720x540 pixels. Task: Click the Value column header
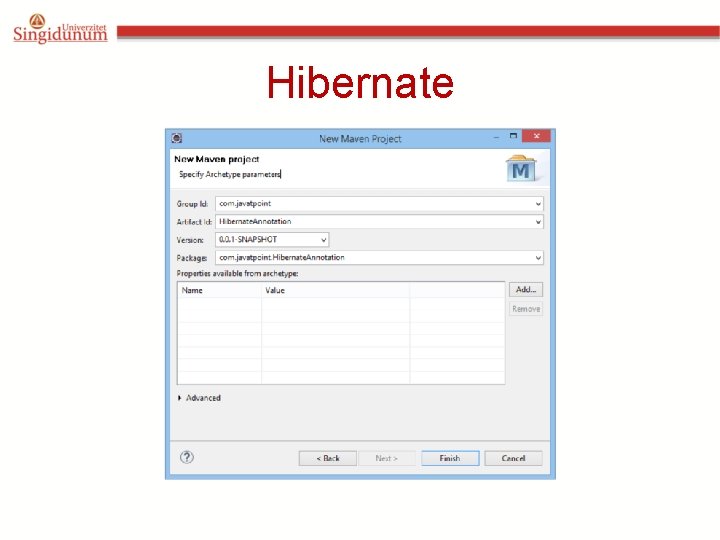tap(335, 290)
